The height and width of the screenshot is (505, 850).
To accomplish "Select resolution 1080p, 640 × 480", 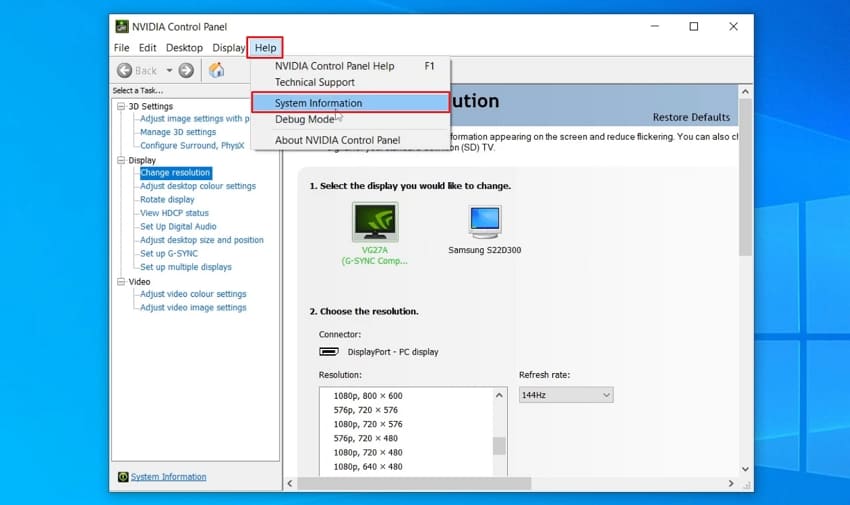I will 368,467.
